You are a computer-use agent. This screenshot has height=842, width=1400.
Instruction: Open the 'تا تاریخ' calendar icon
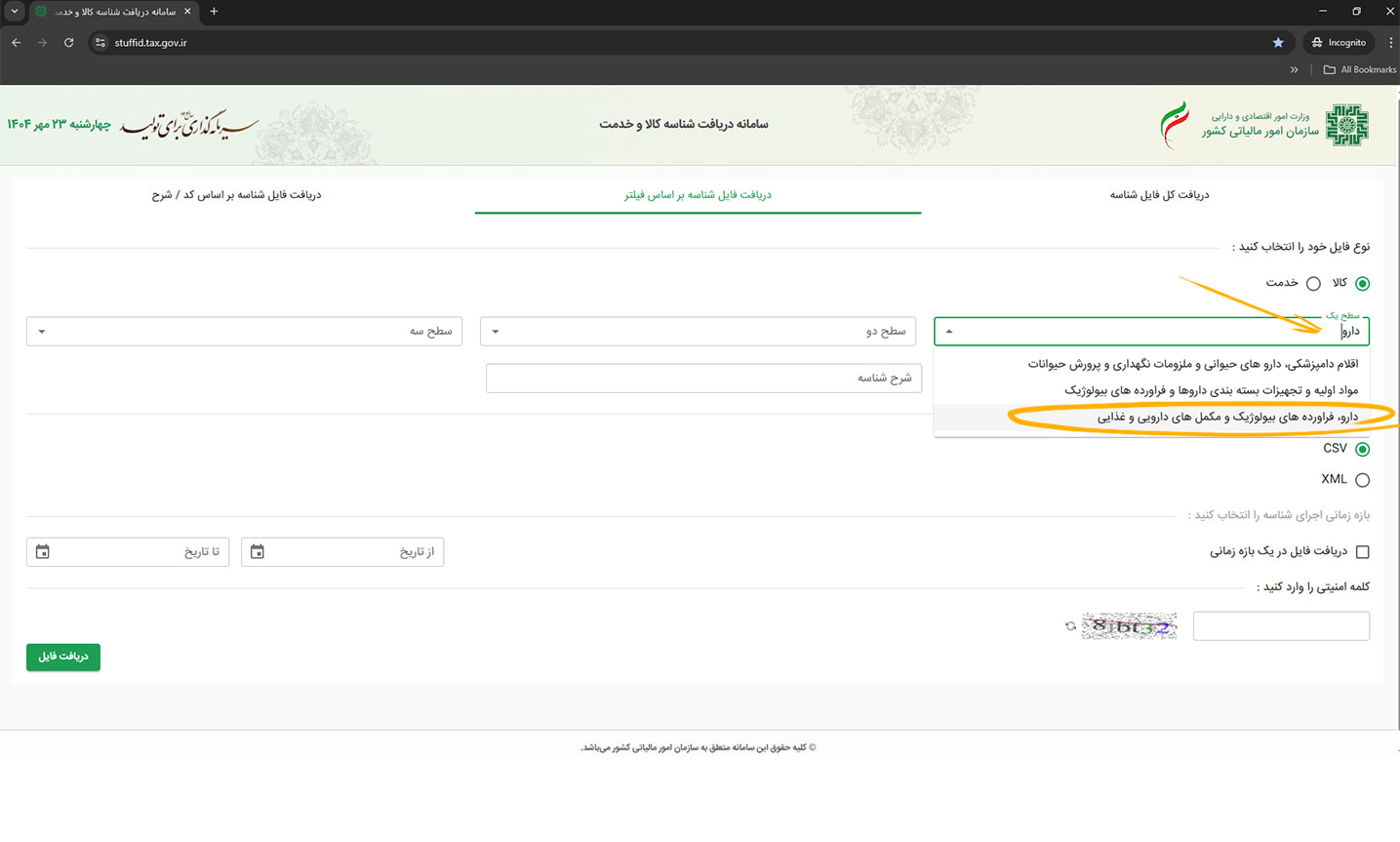tap(43, 552)
